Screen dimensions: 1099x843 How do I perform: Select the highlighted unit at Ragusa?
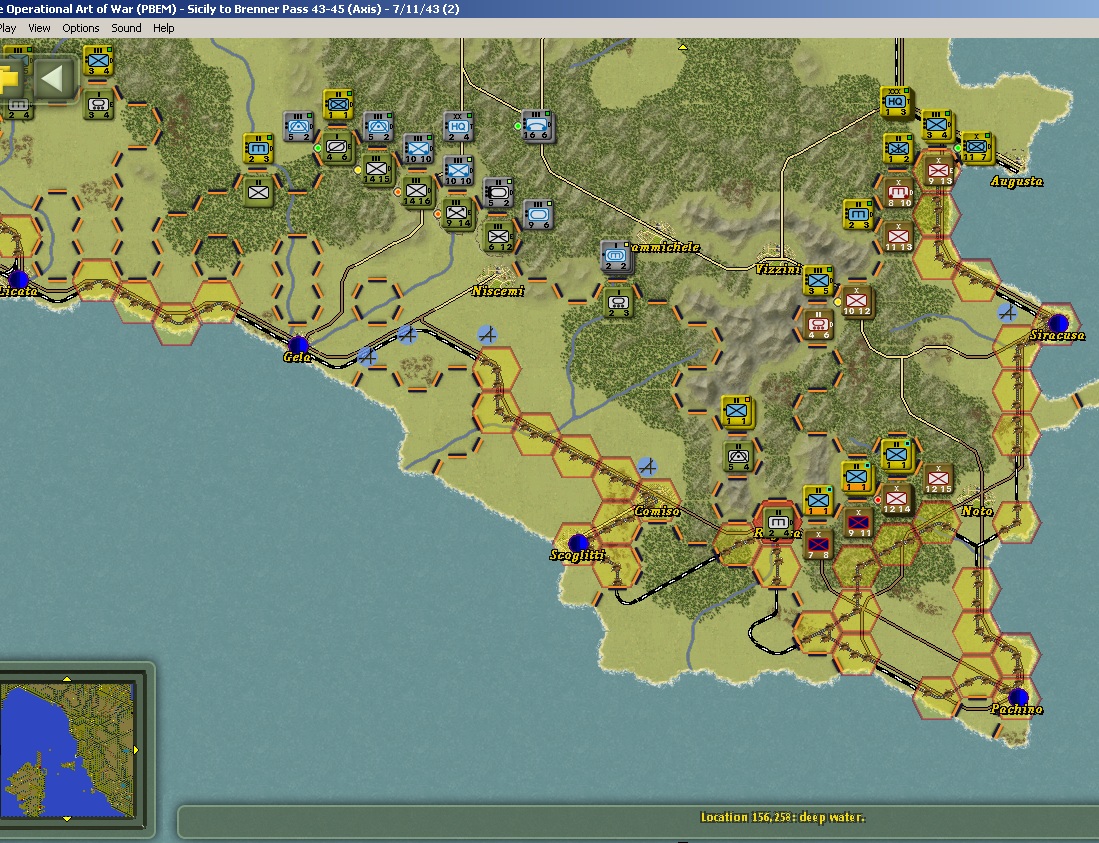coord(777,523)
